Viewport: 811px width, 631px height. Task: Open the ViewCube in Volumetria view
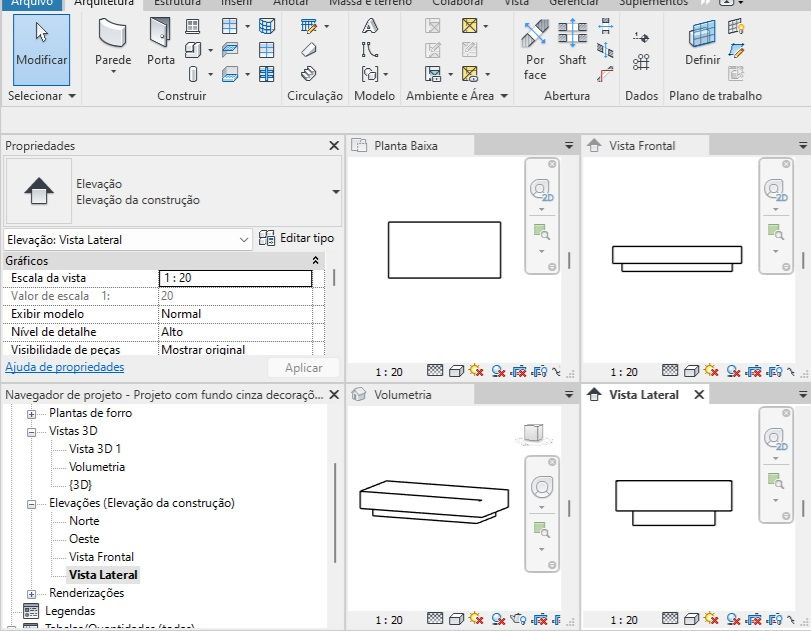tap(534, 434)
